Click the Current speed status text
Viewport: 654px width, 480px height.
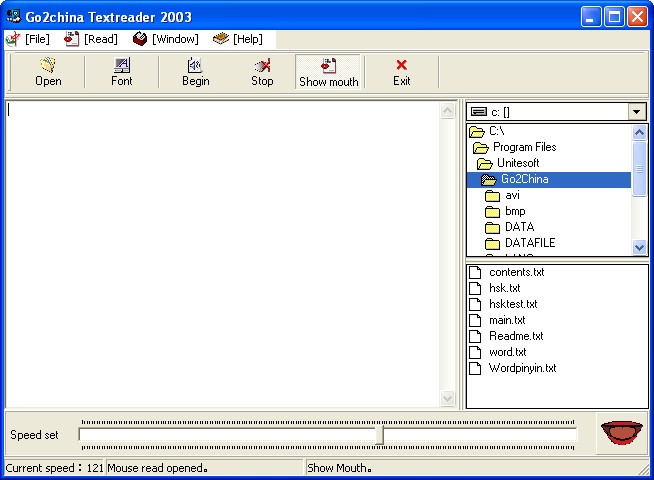[x=54, y=468]
